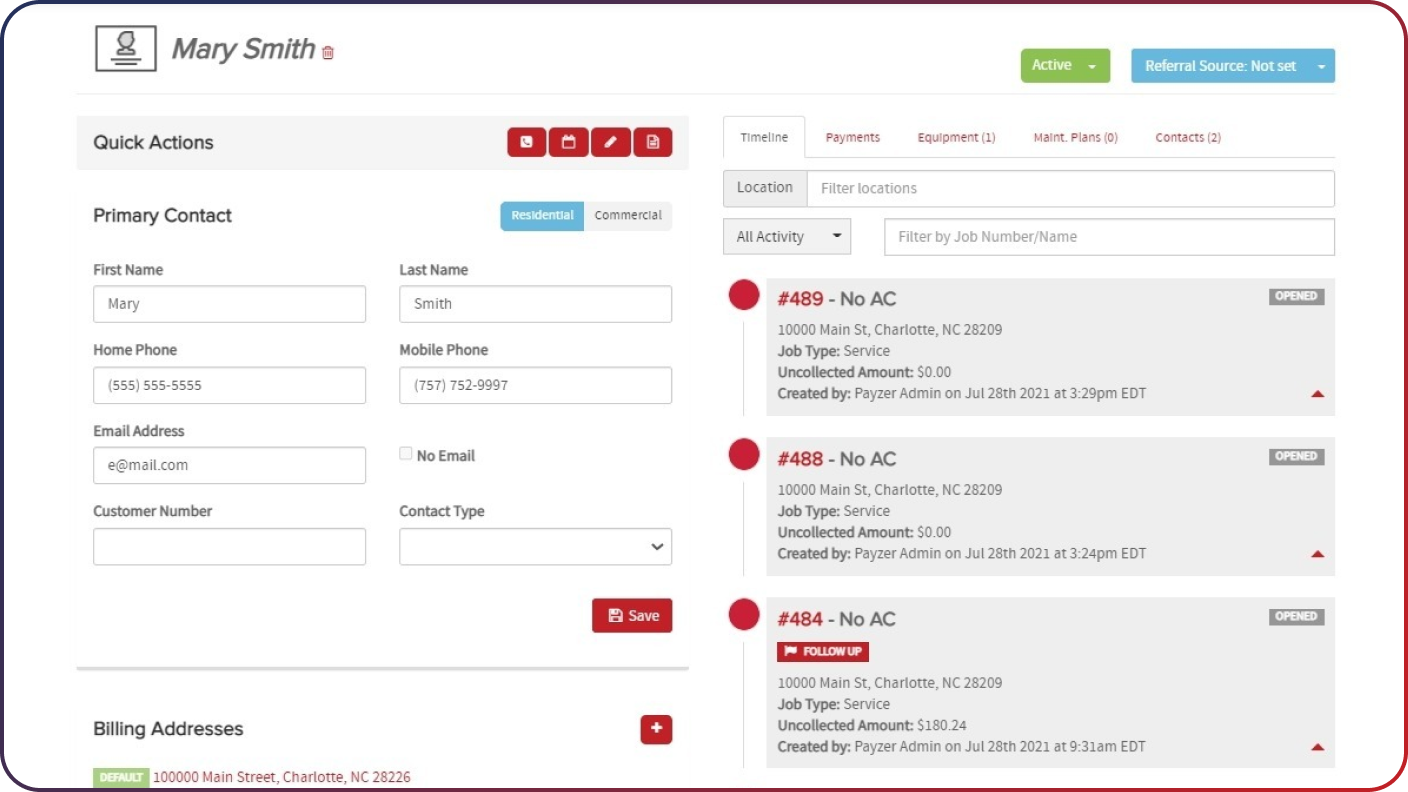This screenshot has width=1408, height=792.
Task: Click the calendar schedule quick action icon
Action: click(x=568, y=142)
